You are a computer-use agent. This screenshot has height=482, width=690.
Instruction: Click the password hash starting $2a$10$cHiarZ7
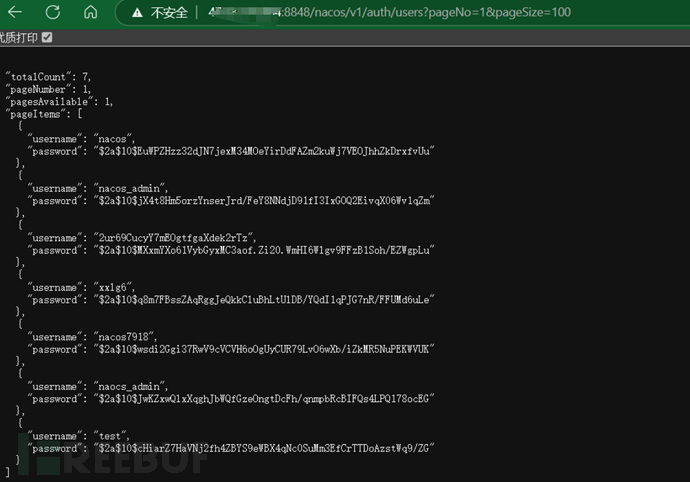264,449
